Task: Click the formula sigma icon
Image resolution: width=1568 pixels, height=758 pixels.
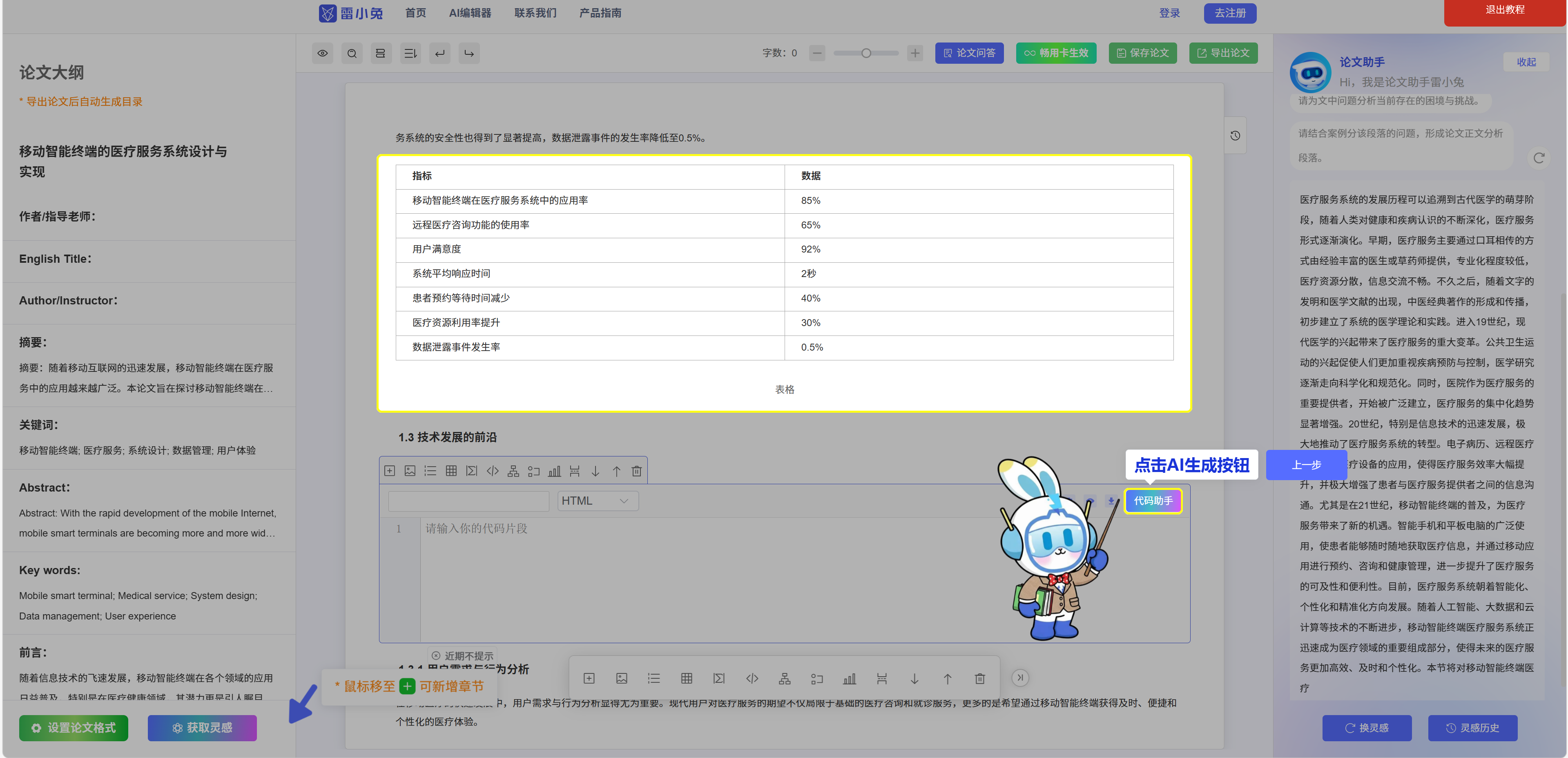Action: pos(472,471)
